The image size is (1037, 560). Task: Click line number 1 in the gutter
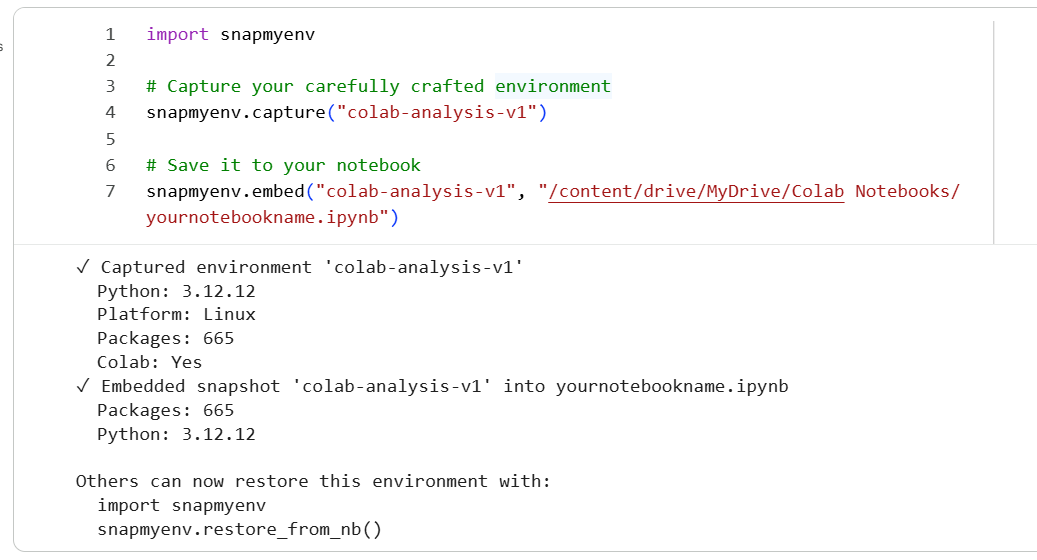tap(110, 34)
